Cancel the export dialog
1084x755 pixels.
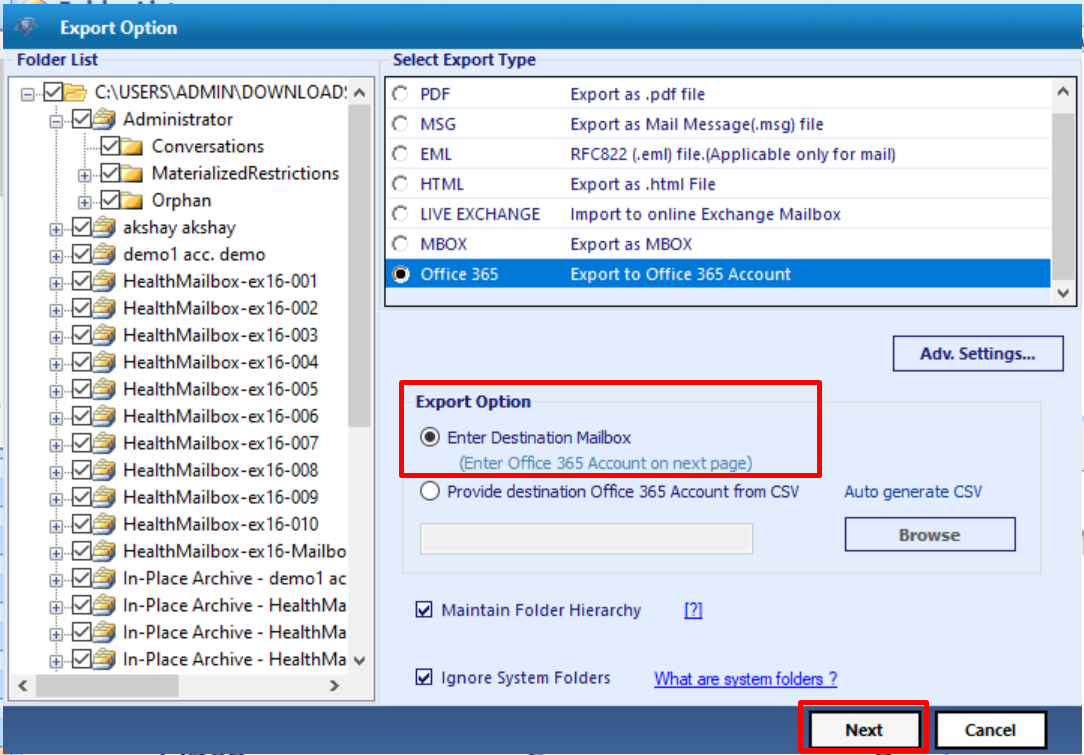click(x=990, y=729)
